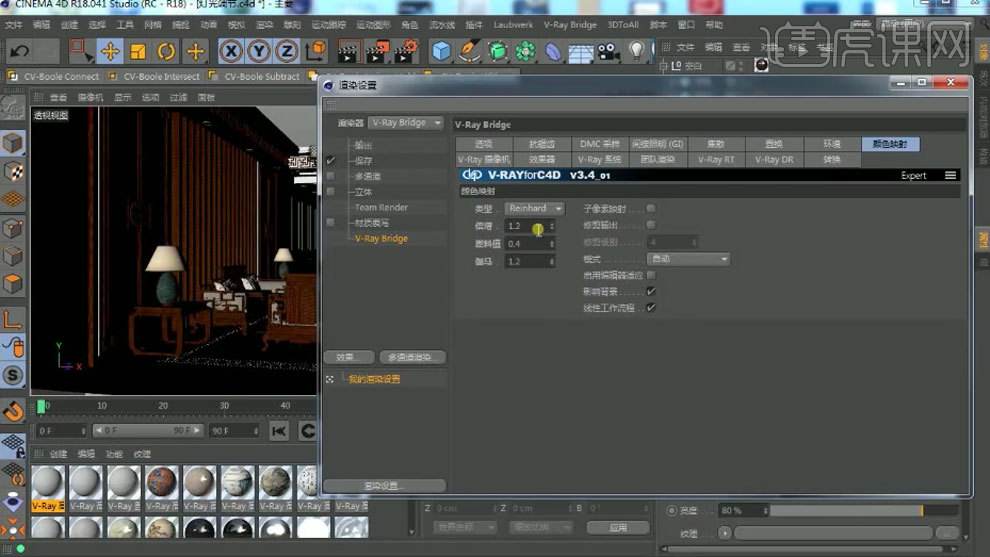
Task: Click the blue Cube primitive icon
Action: pos(441,51)
